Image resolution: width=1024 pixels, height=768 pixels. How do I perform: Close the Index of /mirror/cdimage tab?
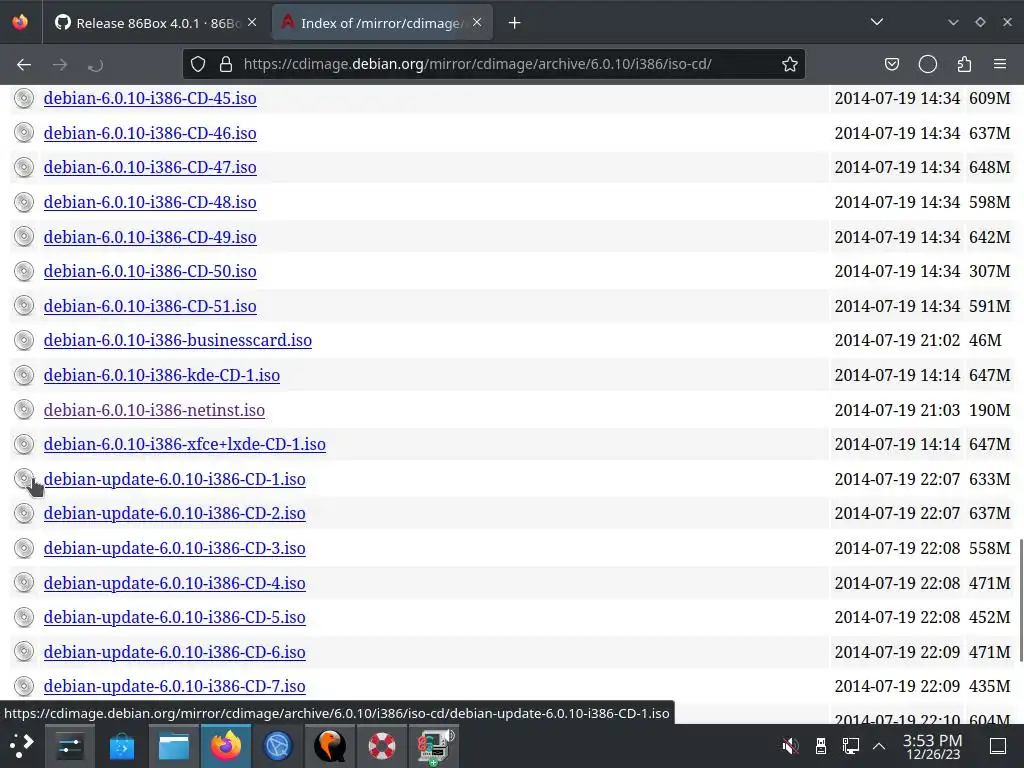[x=477, y=23]
